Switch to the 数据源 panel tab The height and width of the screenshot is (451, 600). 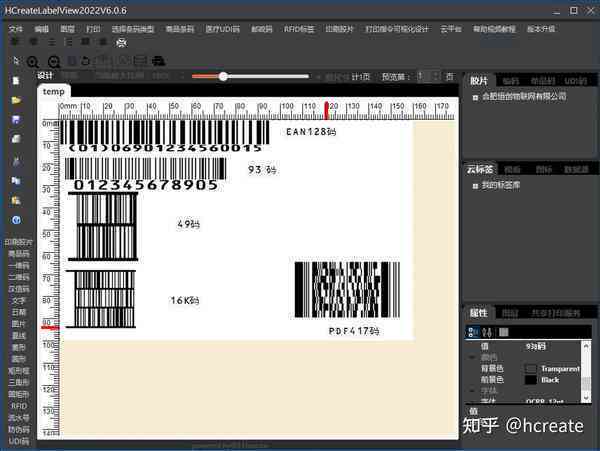576,169
